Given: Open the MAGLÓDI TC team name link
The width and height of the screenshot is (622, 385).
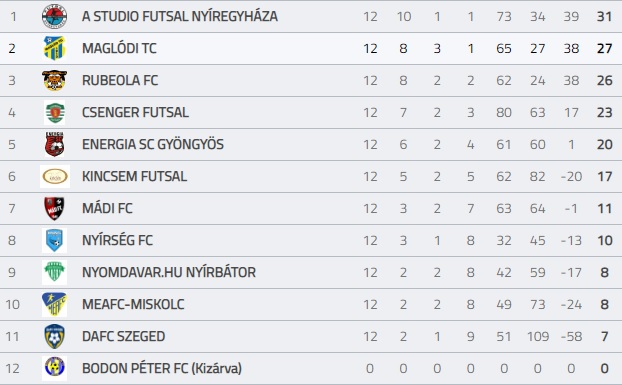Looking at the screenshot, I should [119, 48].
